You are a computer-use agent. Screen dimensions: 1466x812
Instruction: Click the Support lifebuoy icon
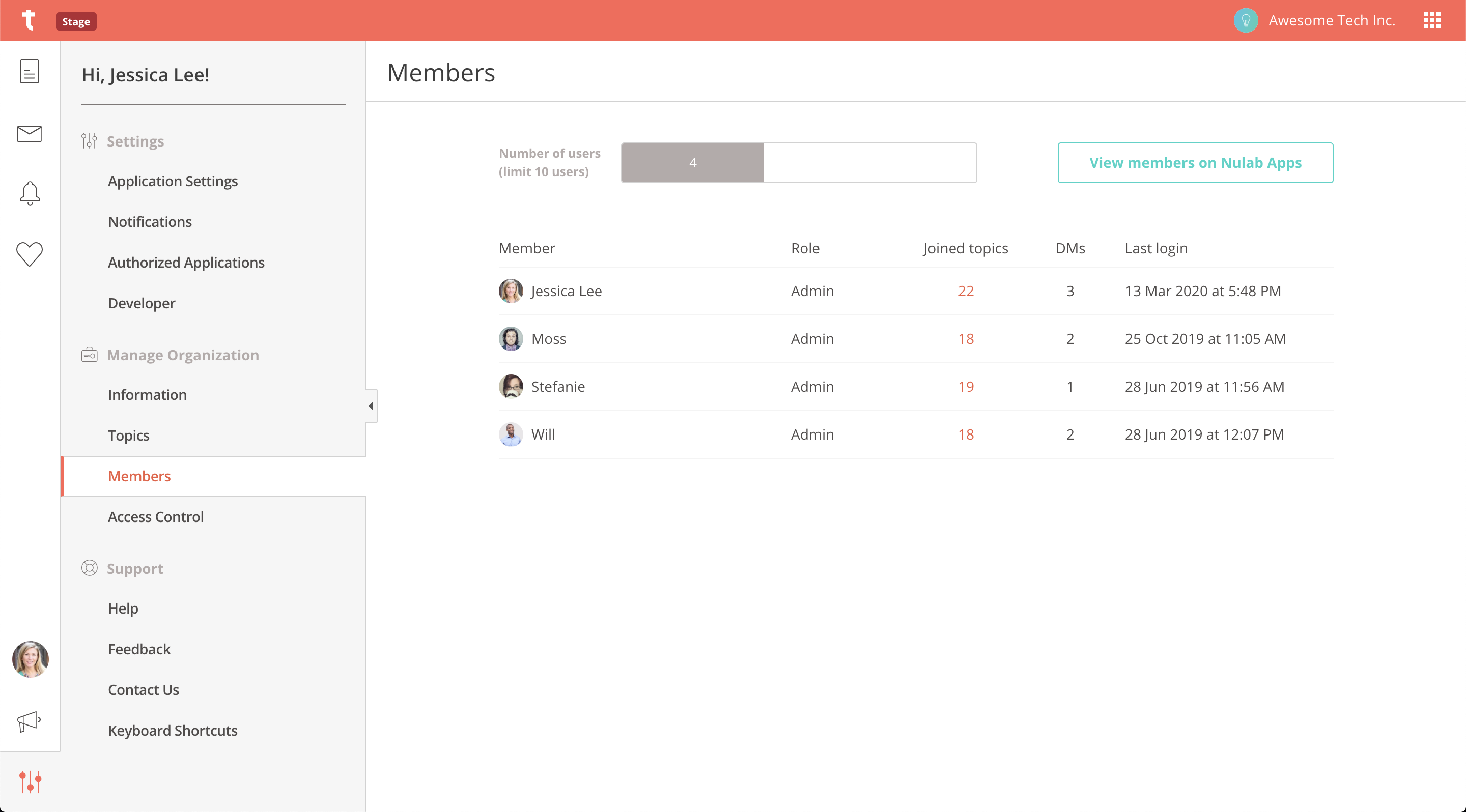pos(90,568)
